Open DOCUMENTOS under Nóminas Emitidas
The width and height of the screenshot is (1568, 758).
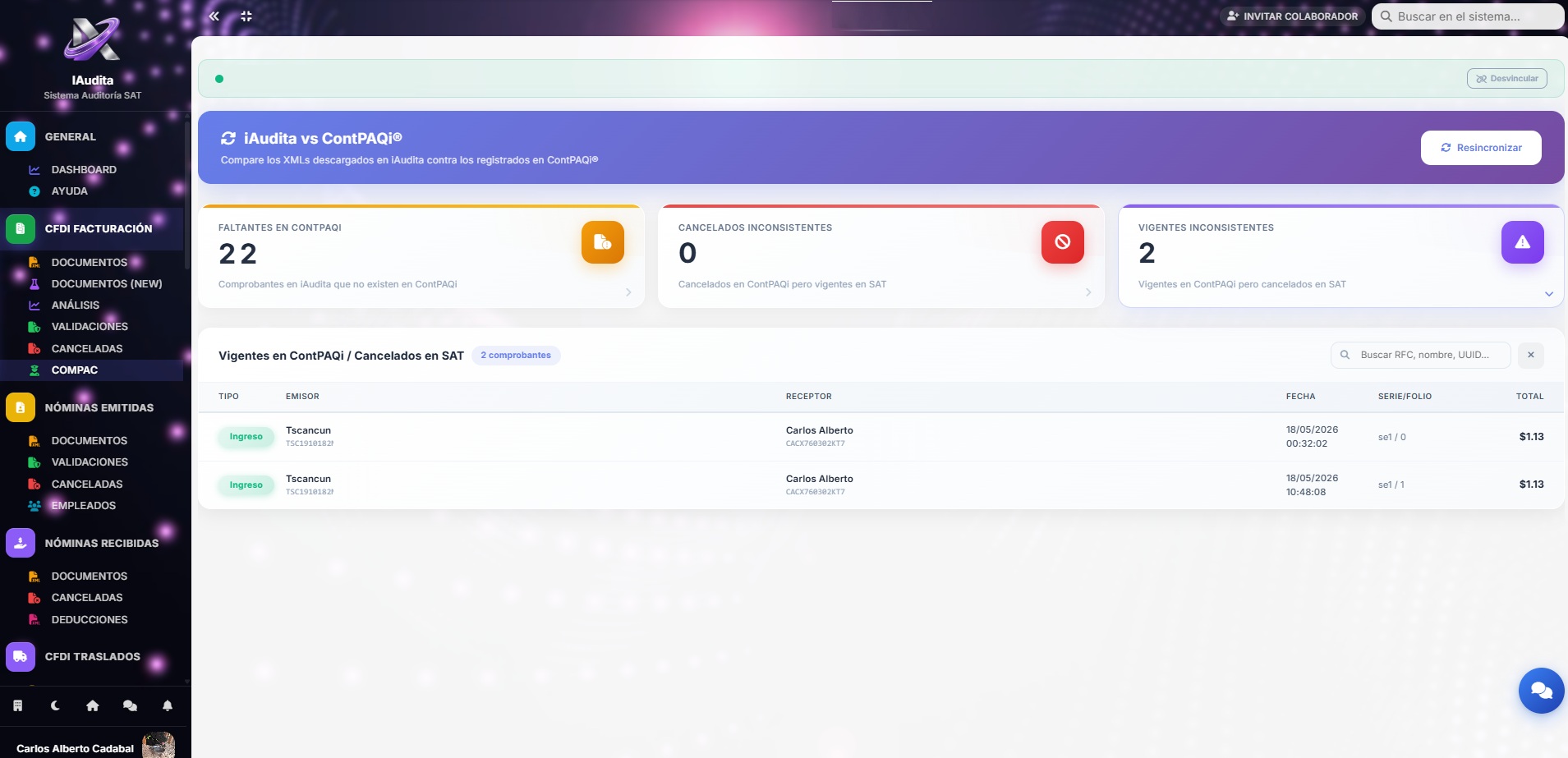click(x=90, y=441)
